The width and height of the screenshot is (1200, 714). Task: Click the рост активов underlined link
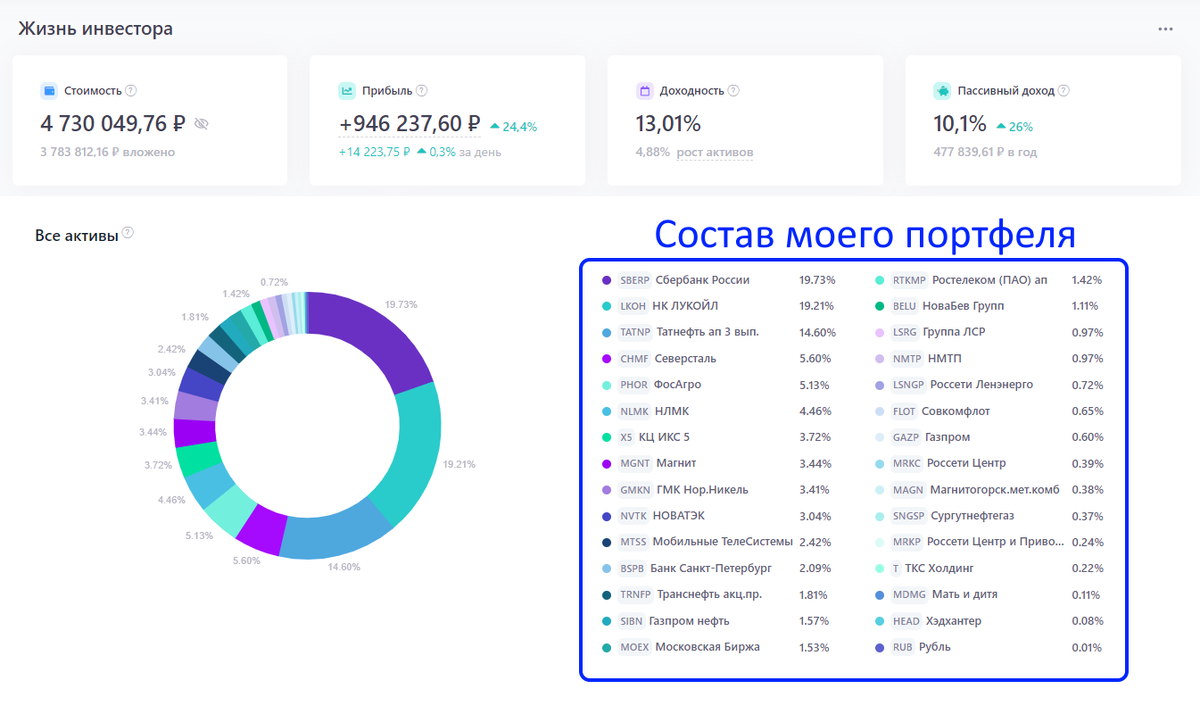715,152
